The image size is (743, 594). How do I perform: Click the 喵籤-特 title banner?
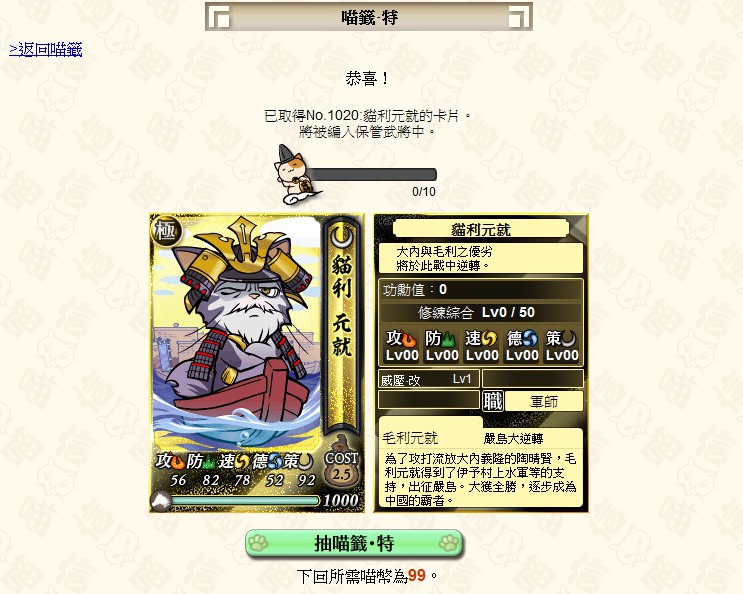(369, 17)
